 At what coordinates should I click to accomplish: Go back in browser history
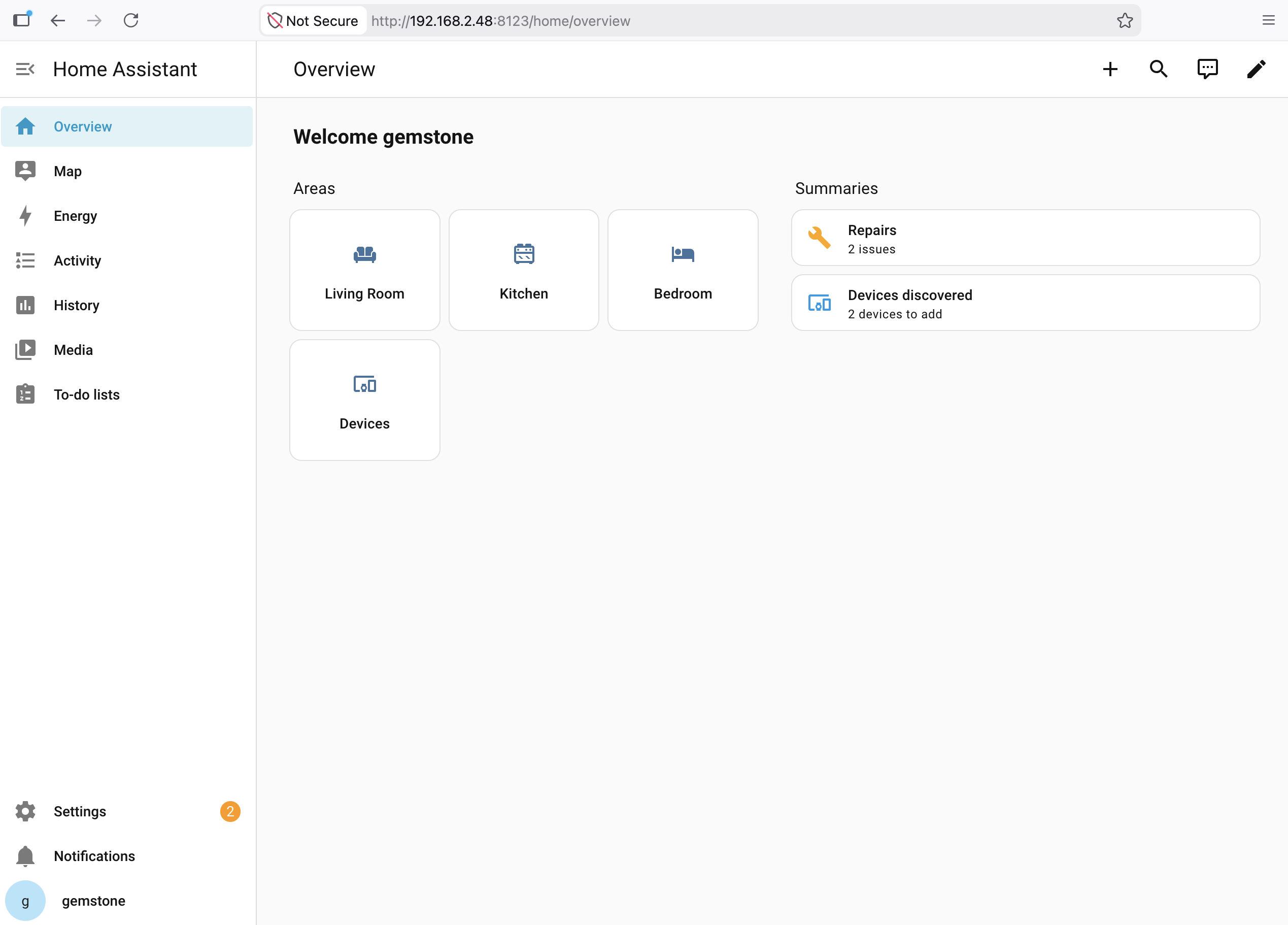click(x=58, y=21)
